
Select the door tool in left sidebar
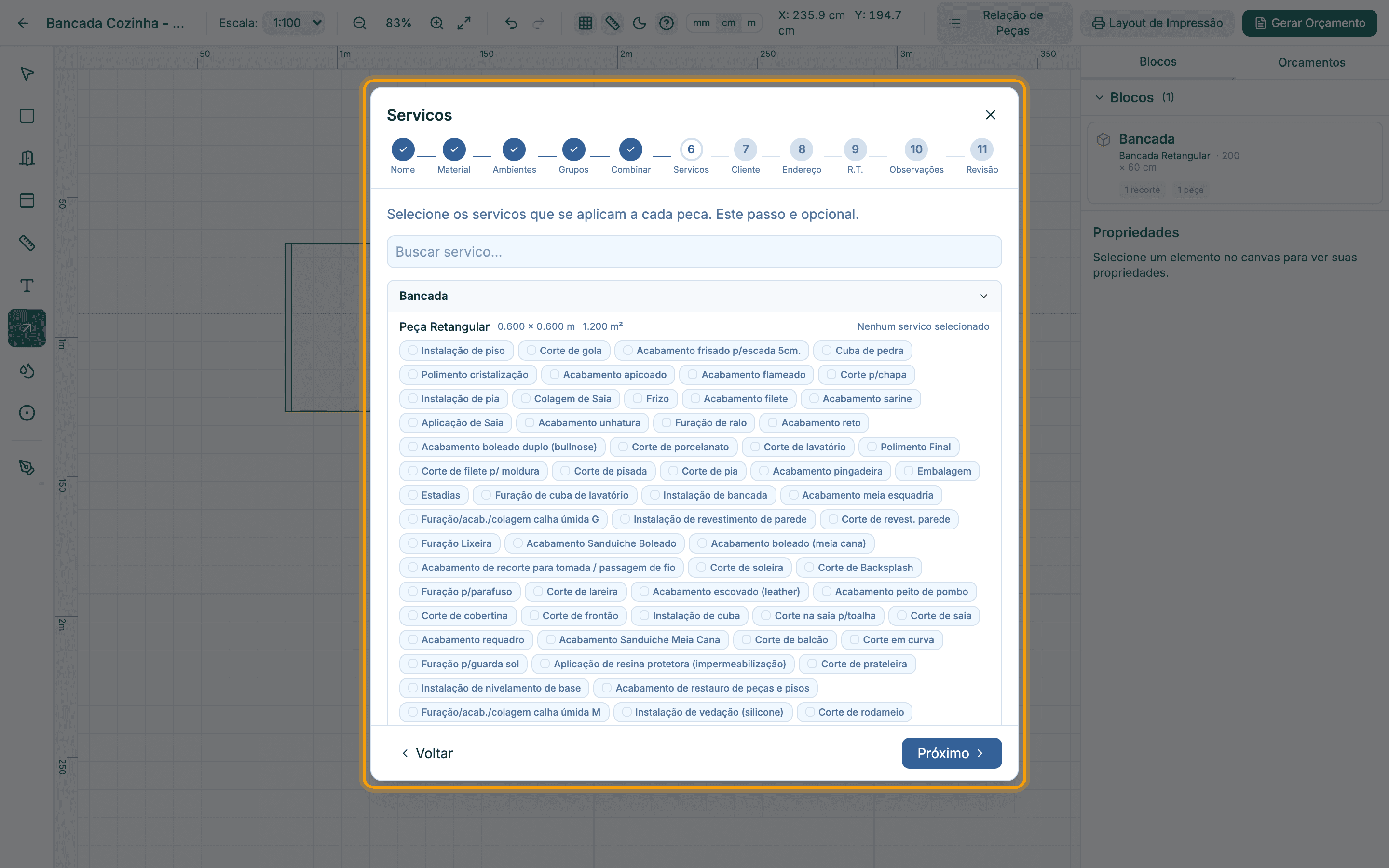point(27,158)
